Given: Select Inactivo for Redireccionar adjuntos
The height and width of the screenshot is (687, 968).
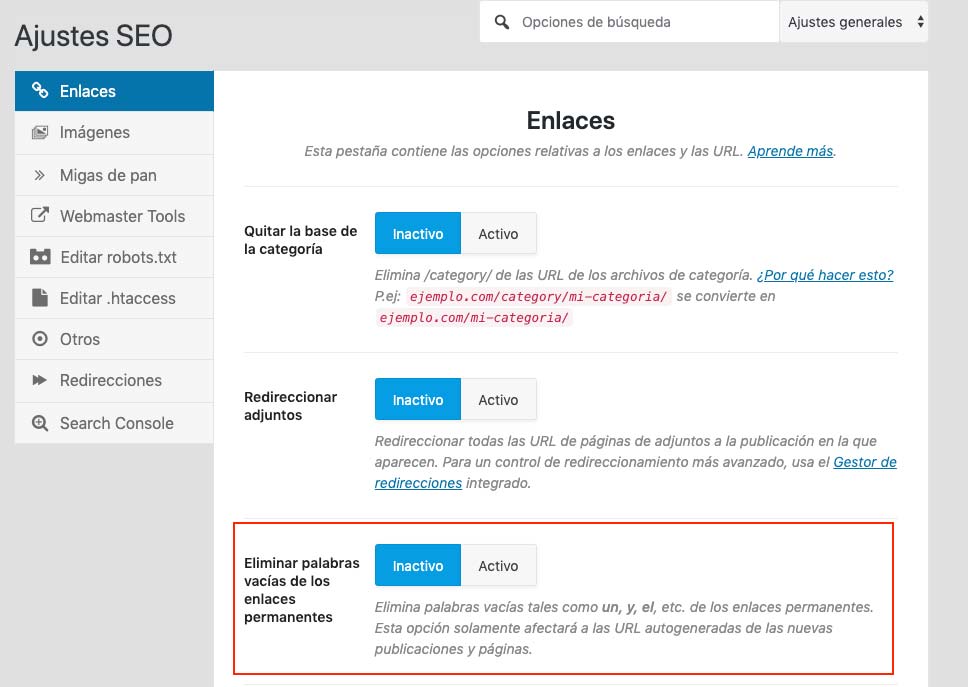Looking at the screenshot, I should tap(417, 399).
